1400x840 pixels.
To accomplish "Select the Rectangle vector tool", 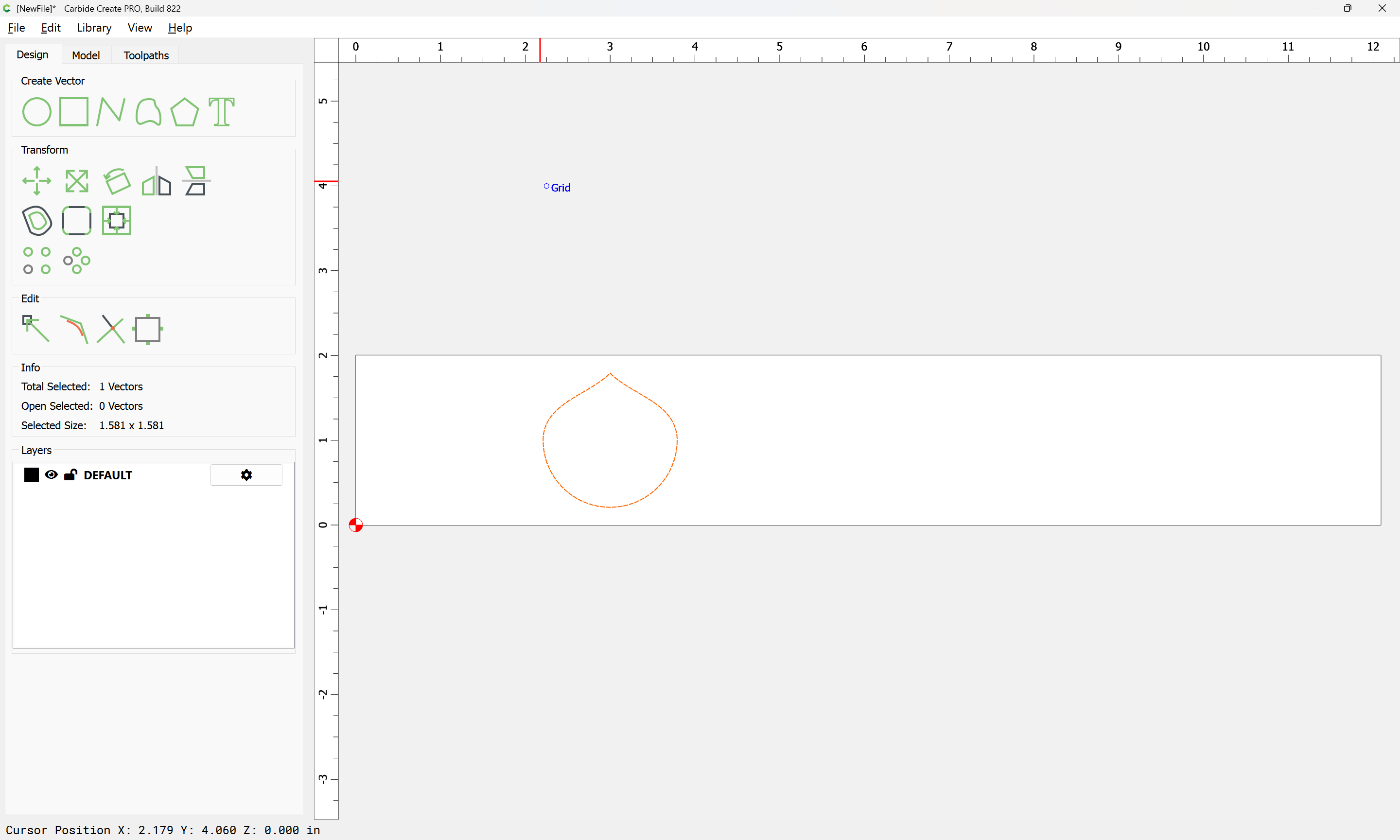I will (73, 111).
